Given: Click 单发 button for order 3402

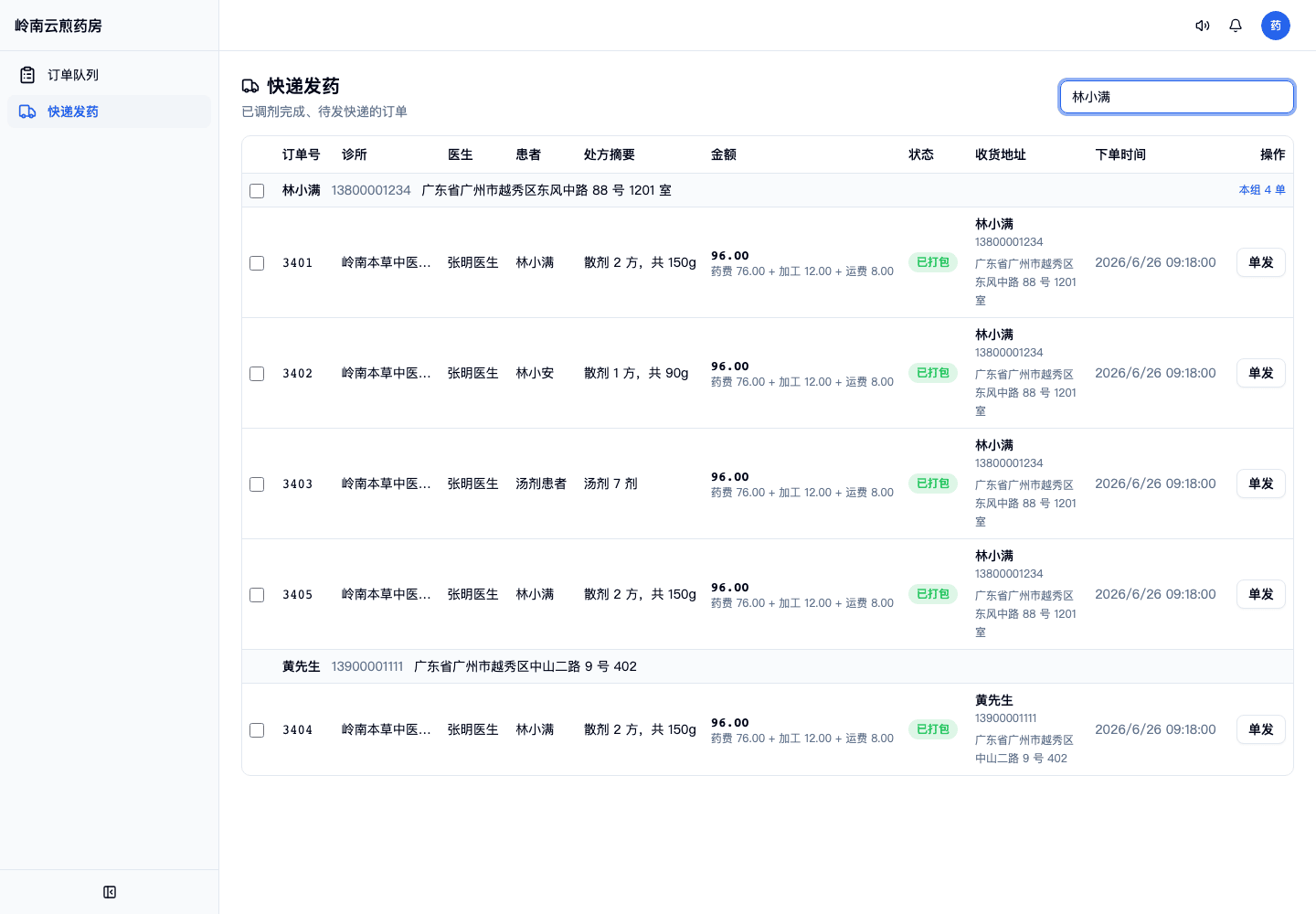Looking at the screenshot, I should pos(1261,373).
